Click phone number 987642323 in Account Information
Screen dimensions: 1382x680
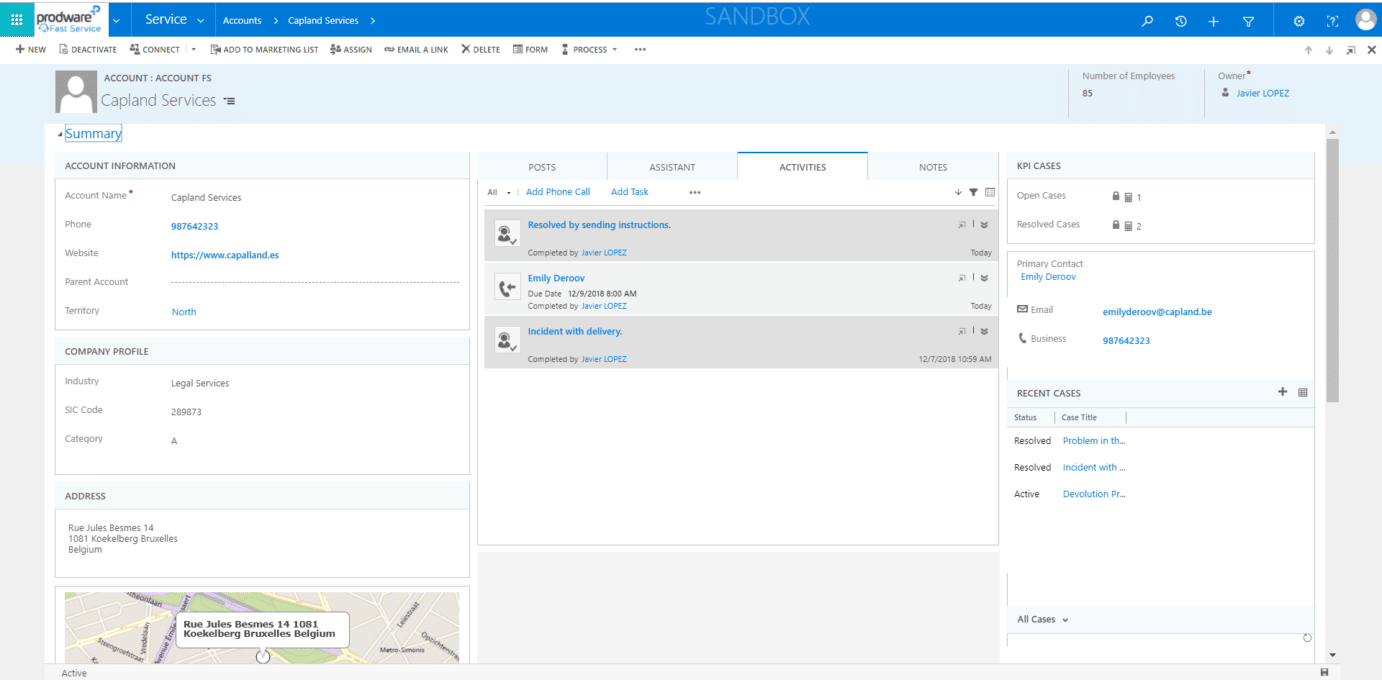[x=195, y=227]
